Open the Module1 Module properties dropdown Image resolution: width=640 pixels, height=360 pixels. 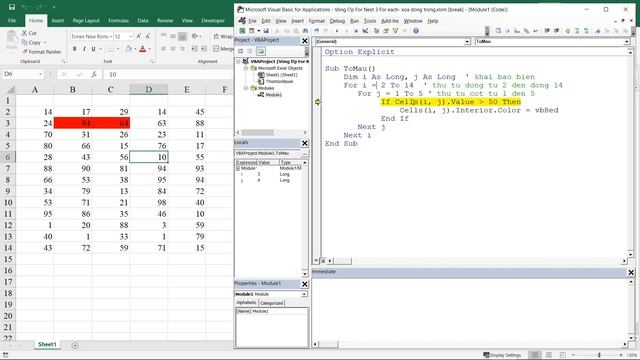tap(304, 294)
